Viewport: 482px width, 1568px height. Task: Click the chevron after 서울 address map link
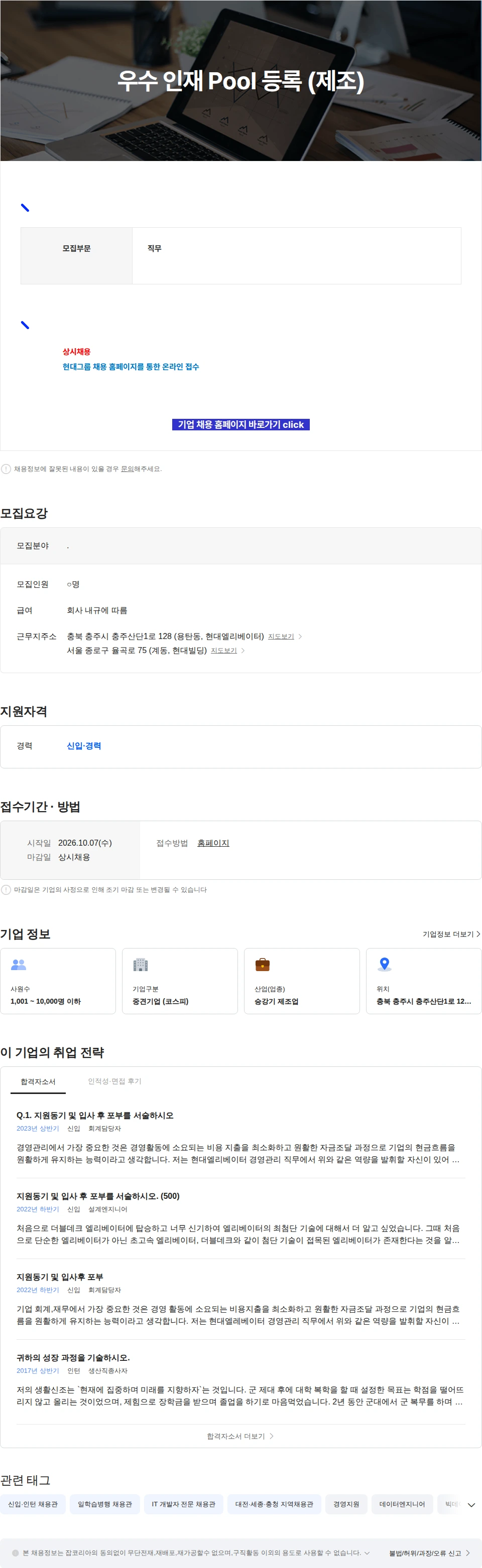[x=243, y=650]
